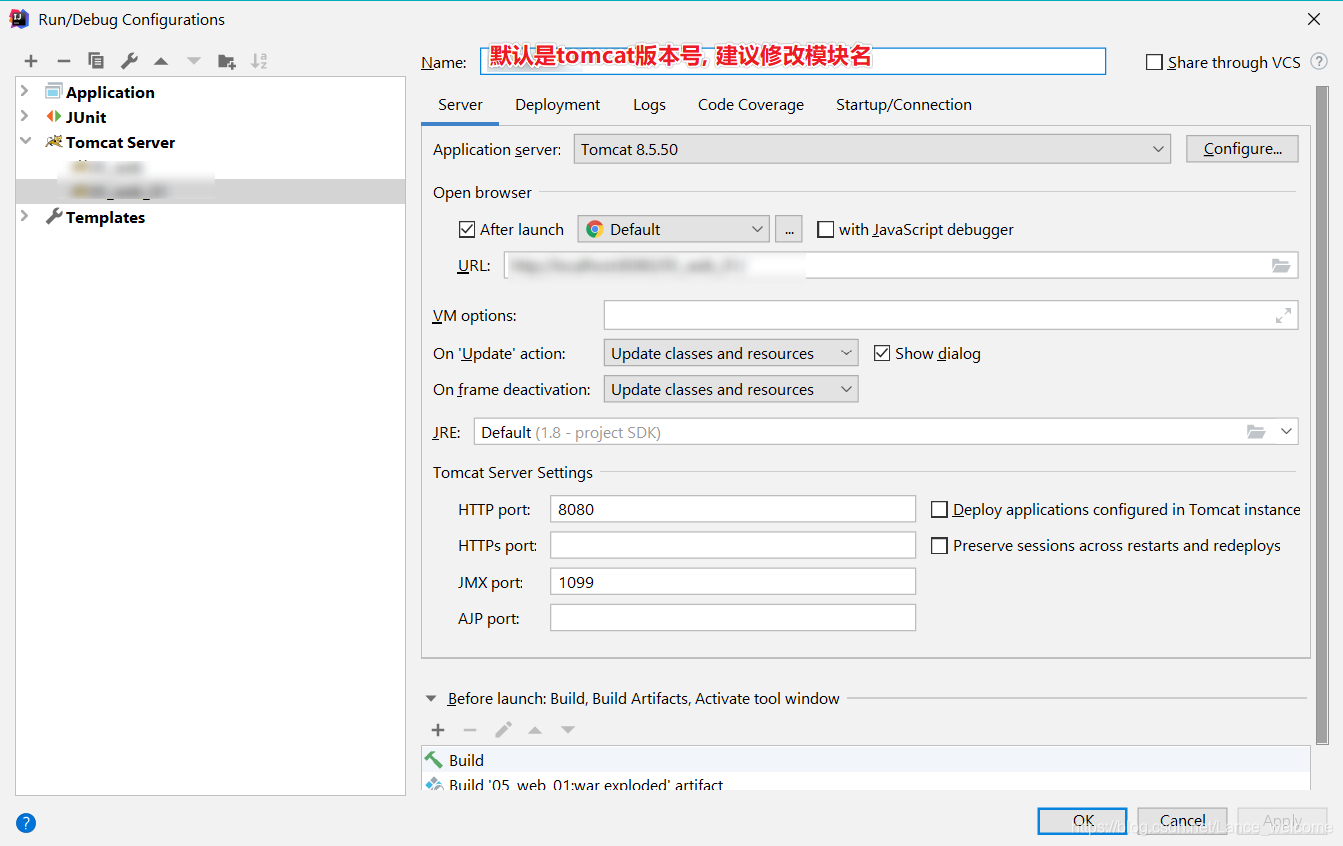1343x846 pixels.
Task: Create new folder for configurations
Action: (227, 61)
